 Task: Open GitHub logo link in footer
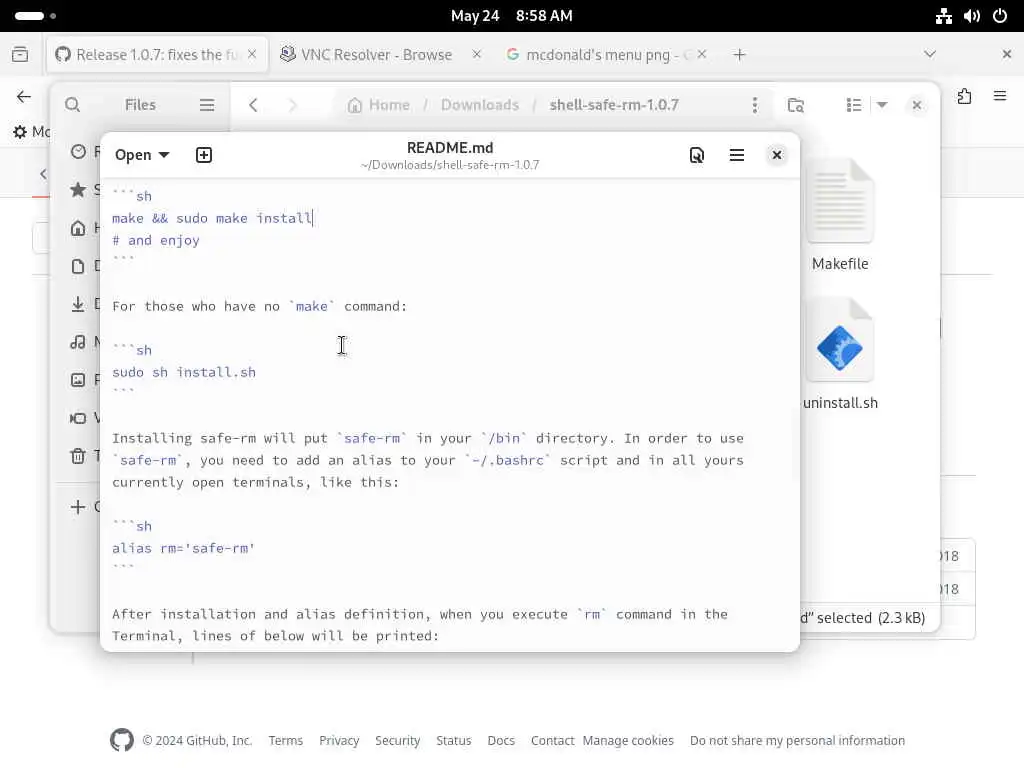coord(121,740)
